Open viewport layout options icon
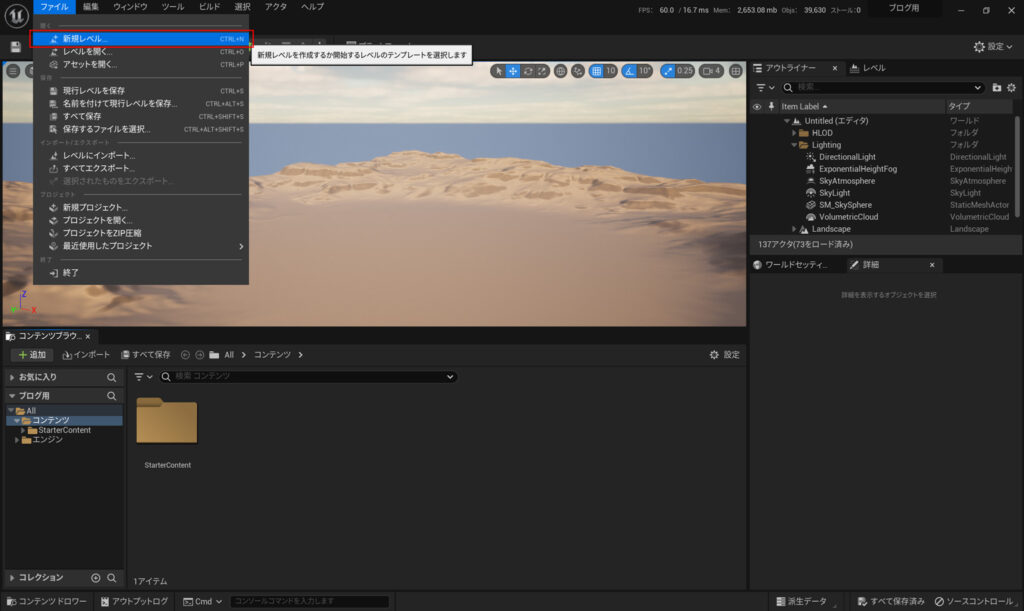 tap(736, 71)
